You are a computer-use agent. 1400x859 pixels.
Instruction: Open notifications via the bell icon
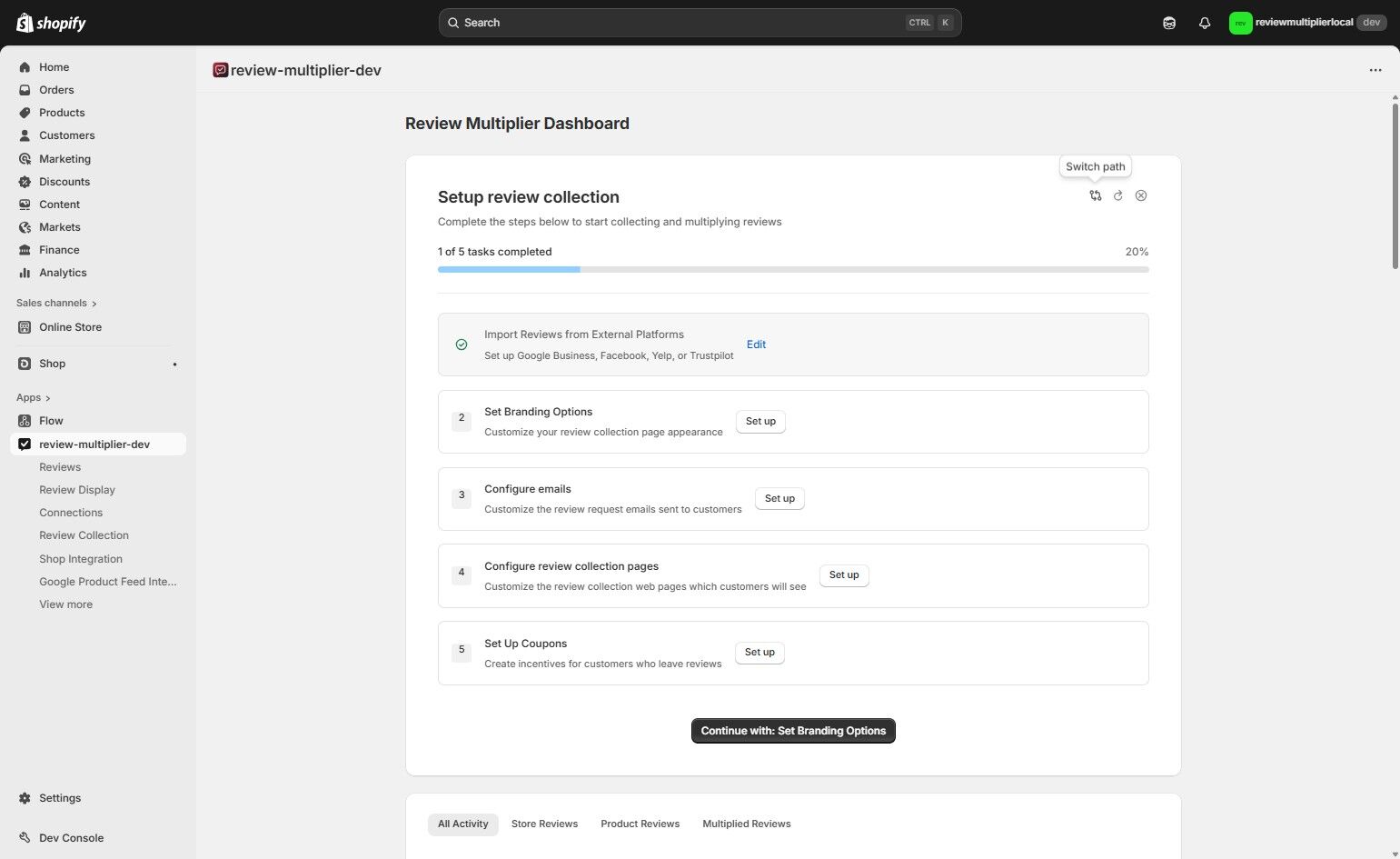pos(1205,22)
